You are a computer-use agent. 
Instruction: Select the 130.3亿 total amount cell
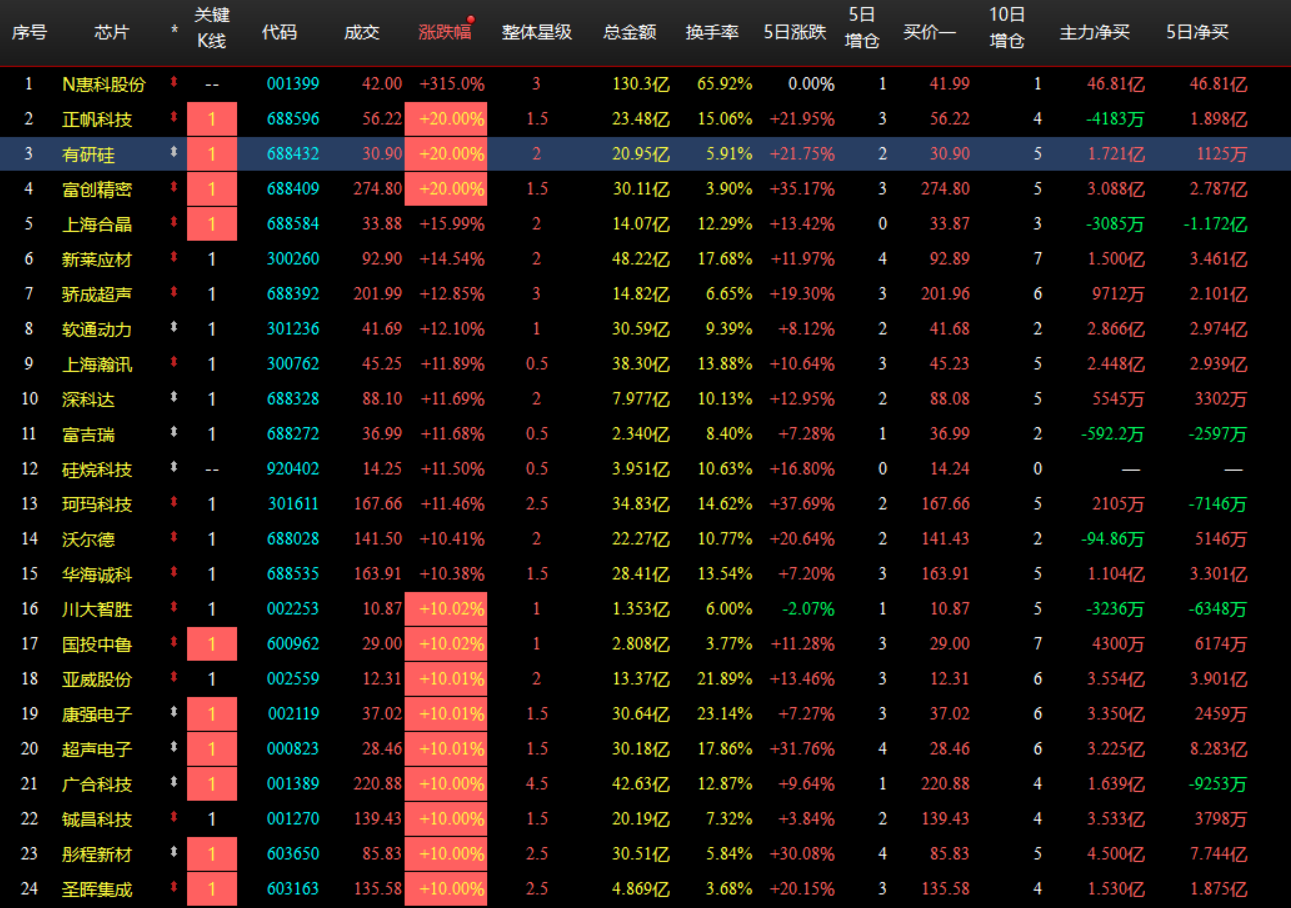pyautogui.click(x=641, y=84)
